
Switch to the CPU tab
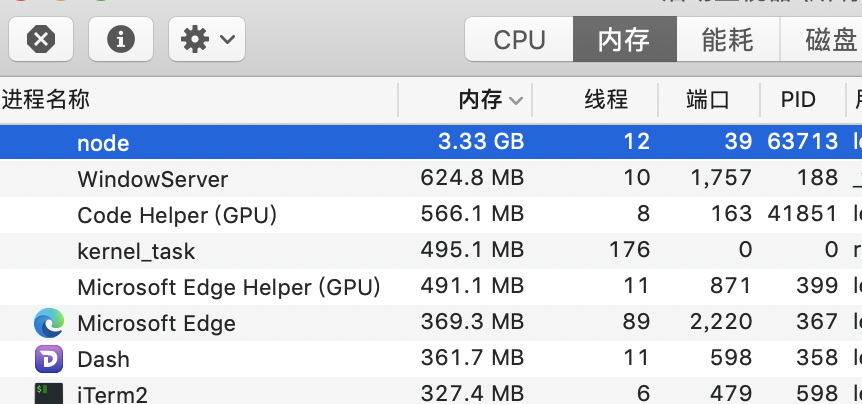click(519, 40)
